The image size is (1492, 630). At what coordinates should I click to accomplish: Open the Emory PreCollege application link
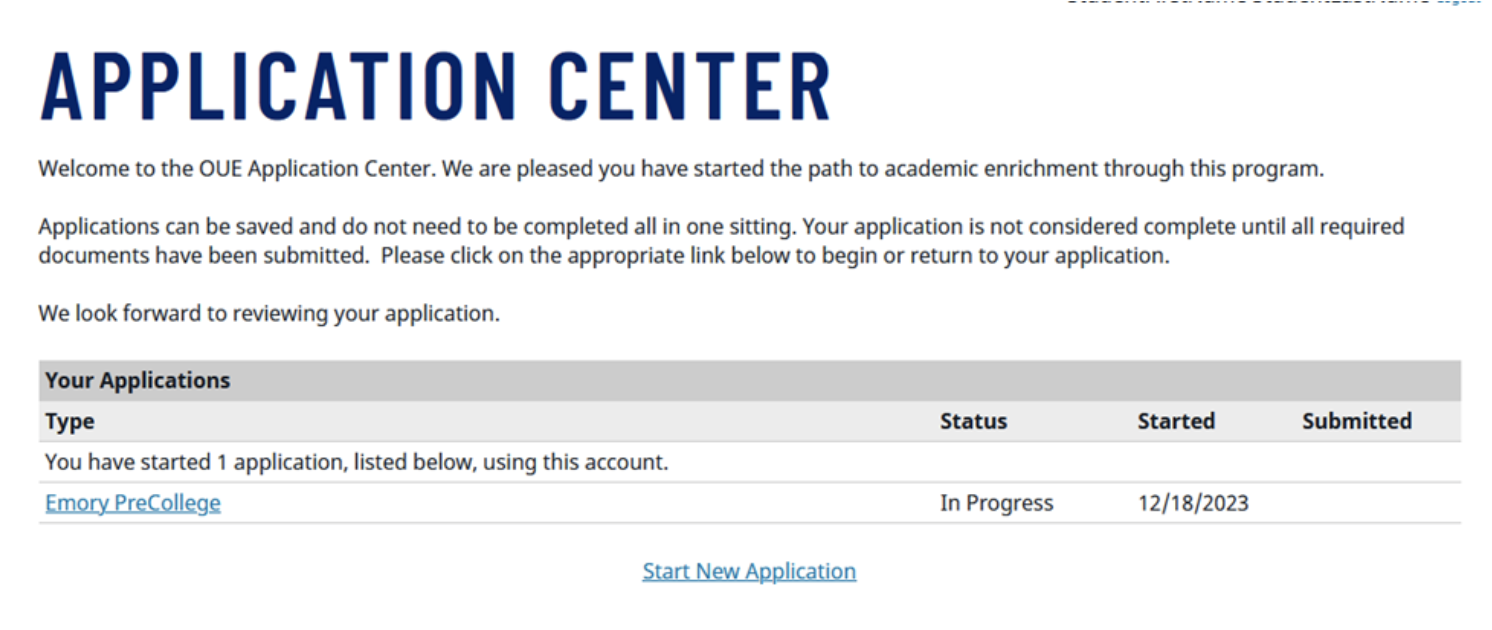(133, 503)
